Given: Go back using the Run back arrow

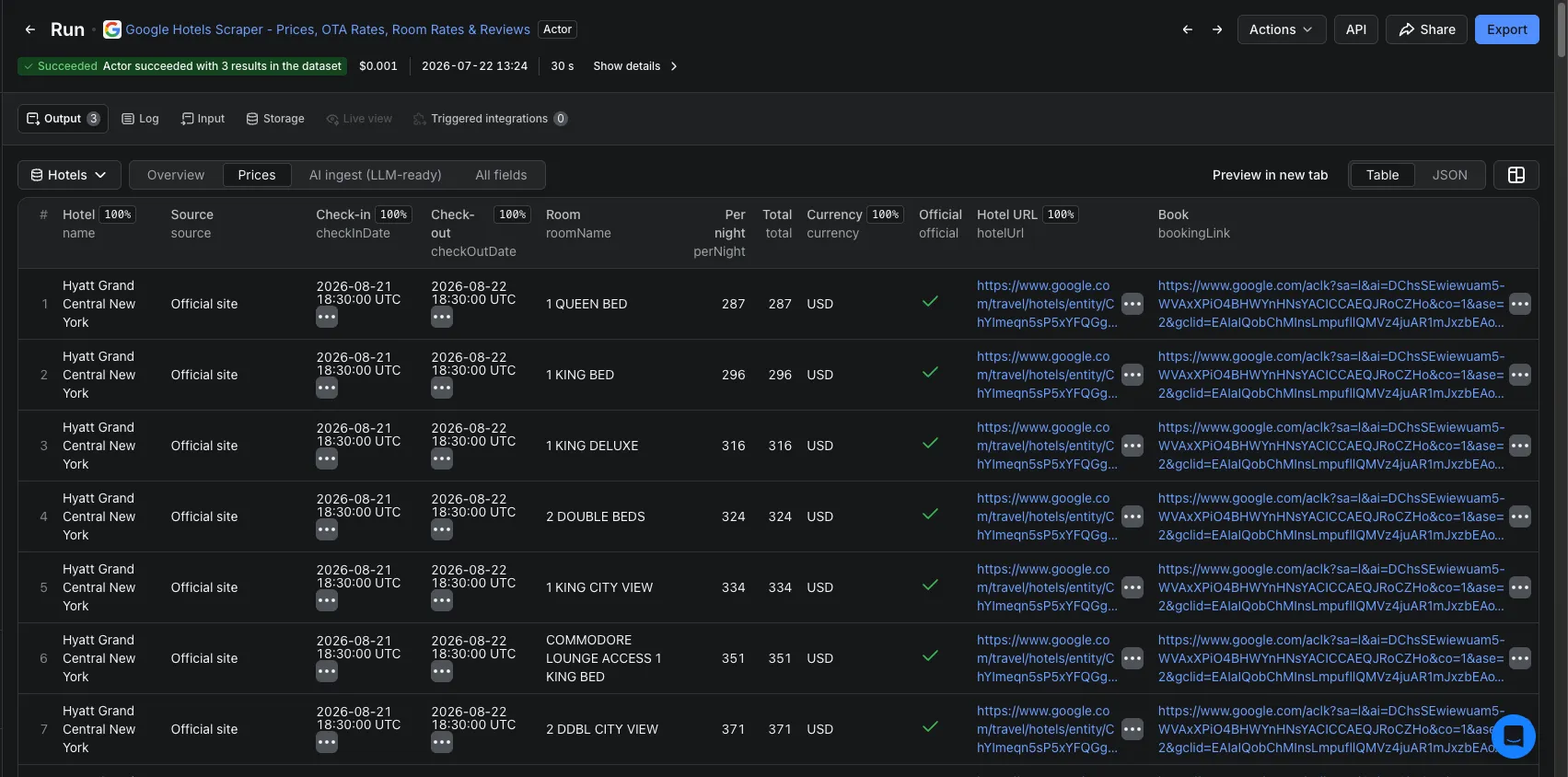Looking at the screenshot, I should pos(30,29).
